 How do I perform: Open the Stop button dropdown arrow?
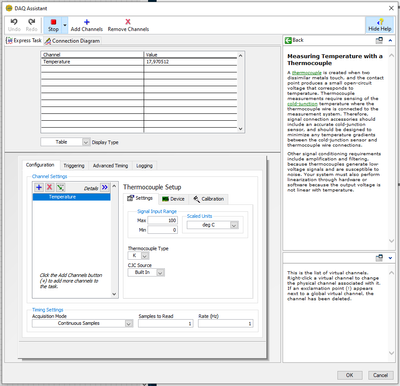[x=65, y=25]
